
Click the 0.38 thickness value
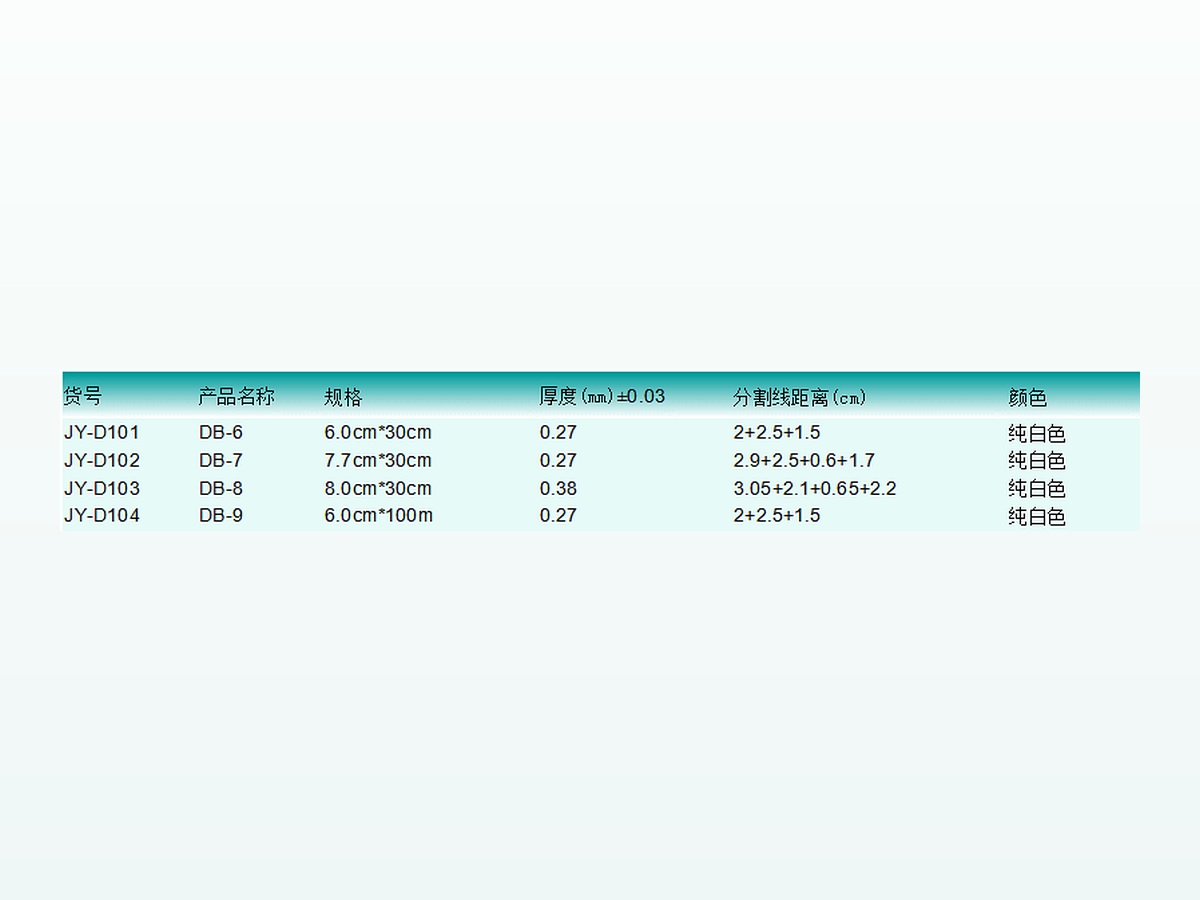pos(558,489)
